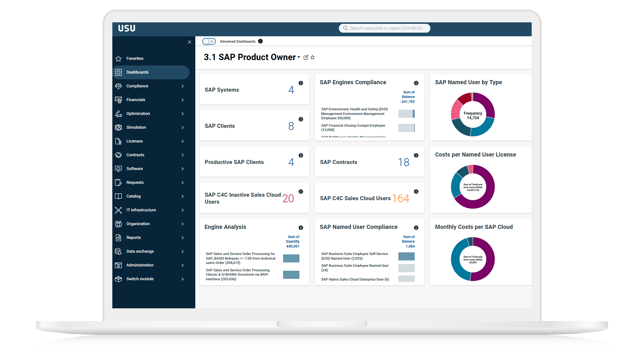640x360 pixels.
Task: Open the Favorites menu item
Action: (x=151, y=59)
